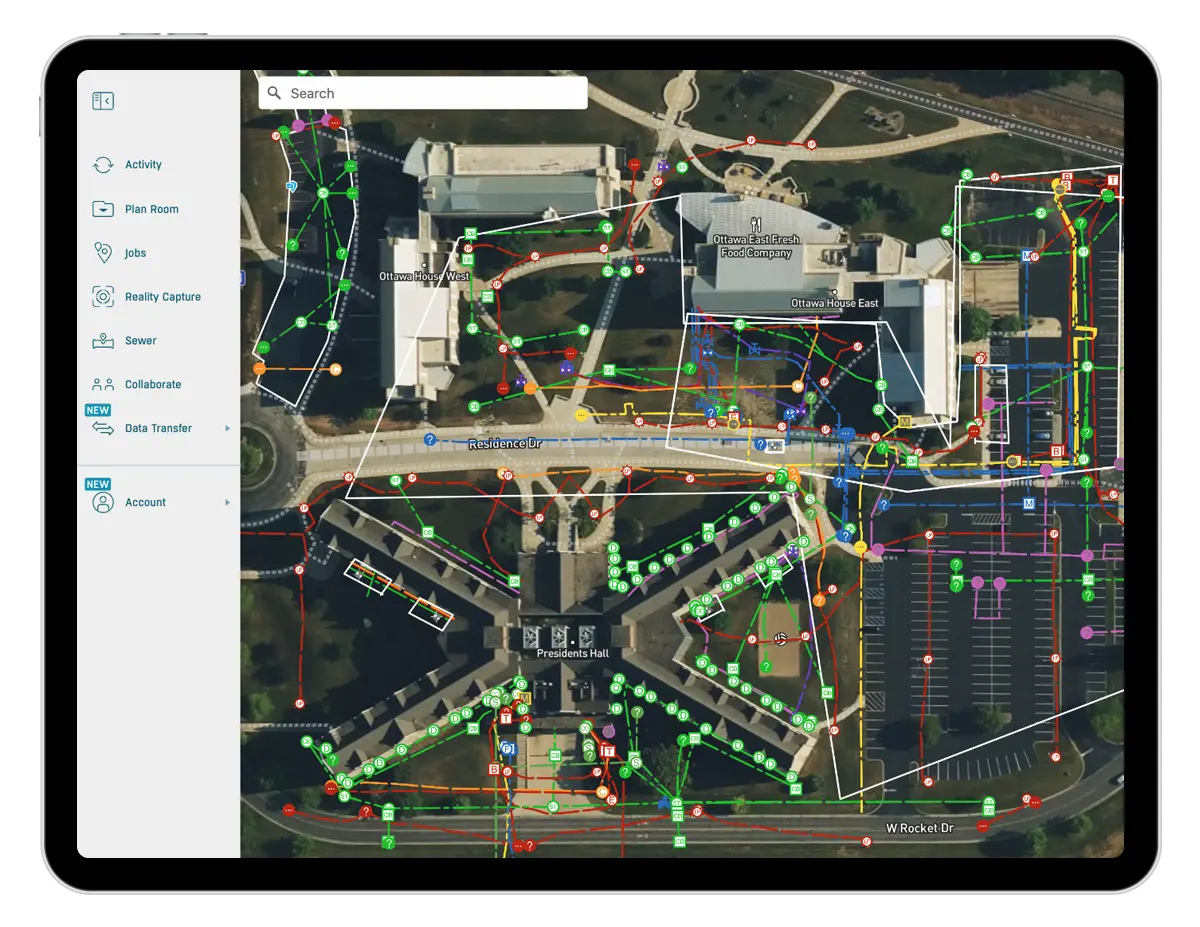
Task: Open the NEW badge beside Data Transfer
Action: point(97,409)
